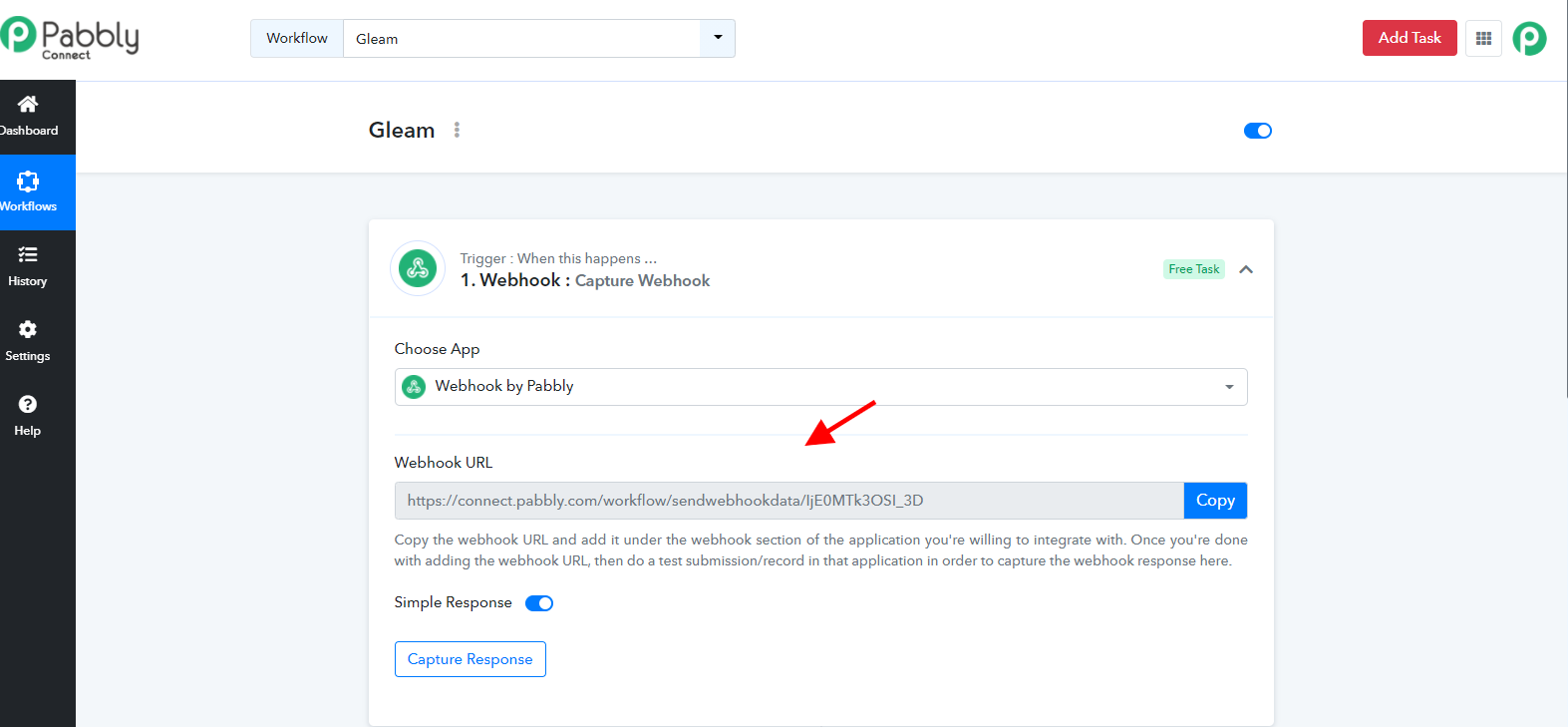Image resolution: width=1568 pixels, height=727 pixels.
Task: Click the Capture Response button
Action: coord(470,659)
